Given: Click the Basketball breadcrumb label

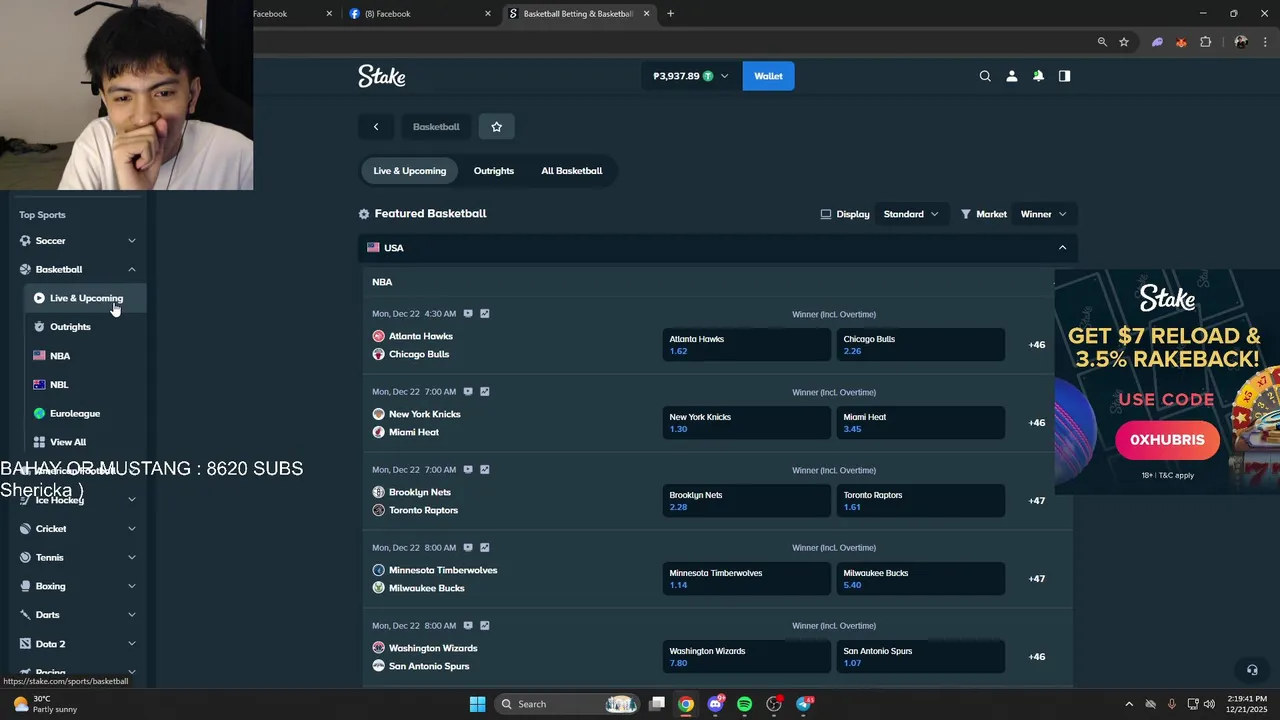Looking at the screenshot, I should pos(436,127).
